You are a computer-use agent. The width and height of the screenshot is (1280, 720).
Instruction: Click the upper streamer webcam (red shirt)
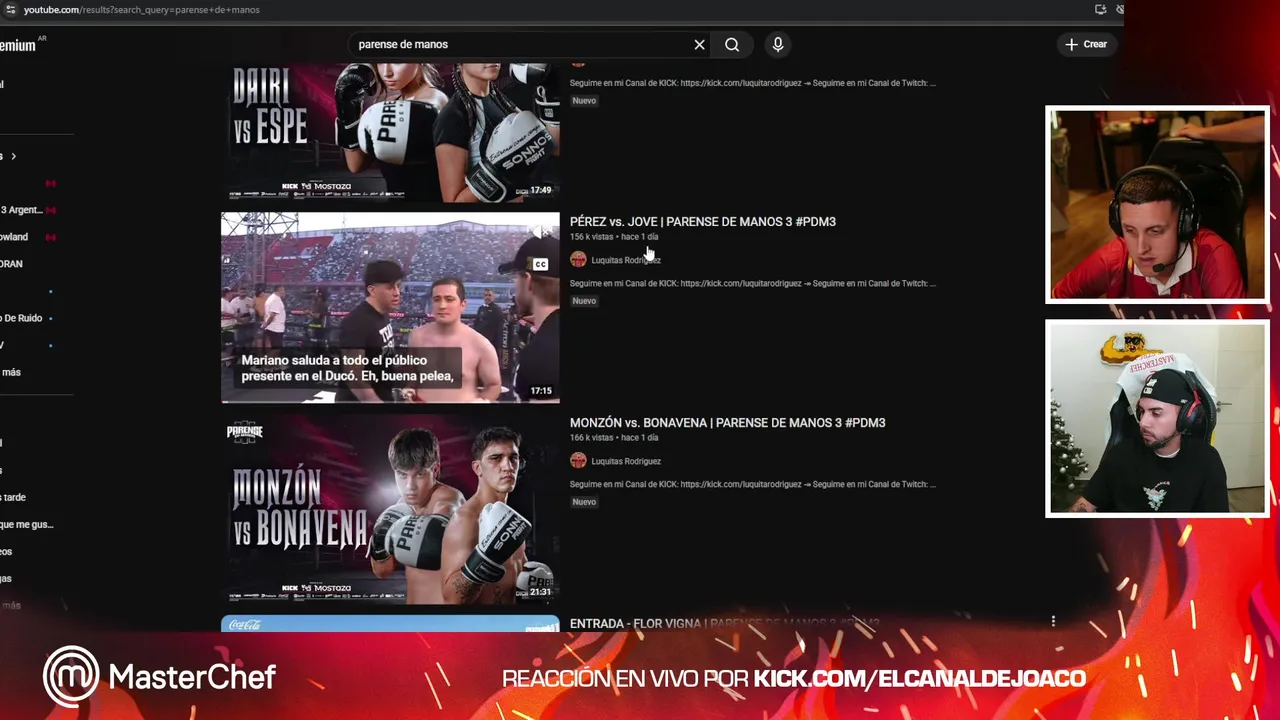1157,204
